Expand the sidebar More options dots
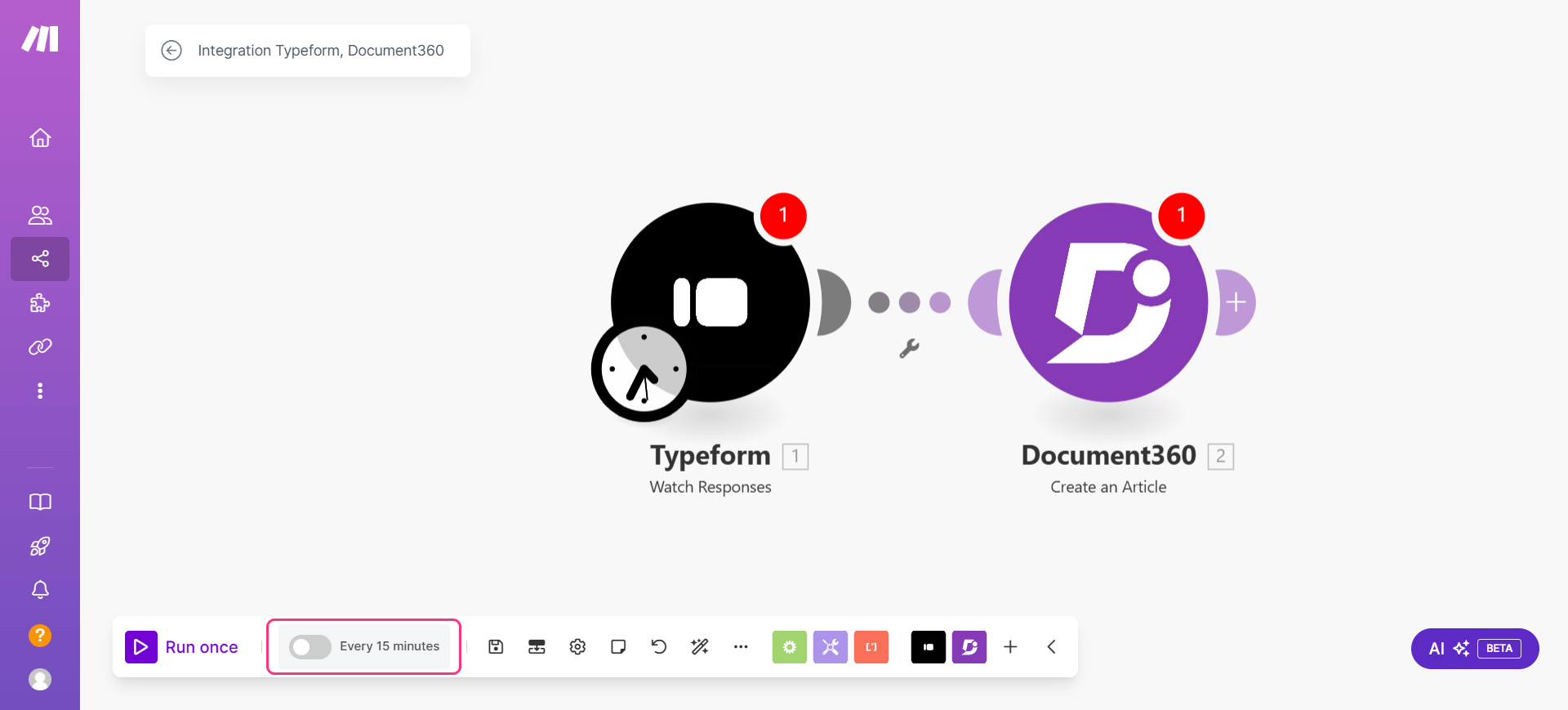The width and height of the screenshot is (1568, 710). [40, 391]
